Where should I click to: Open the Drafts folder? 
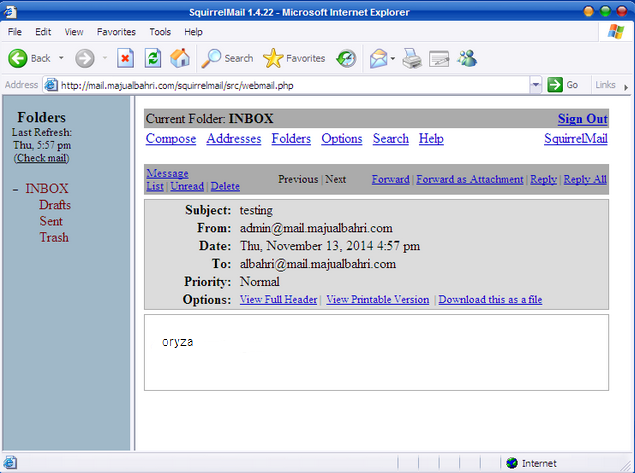55,205
